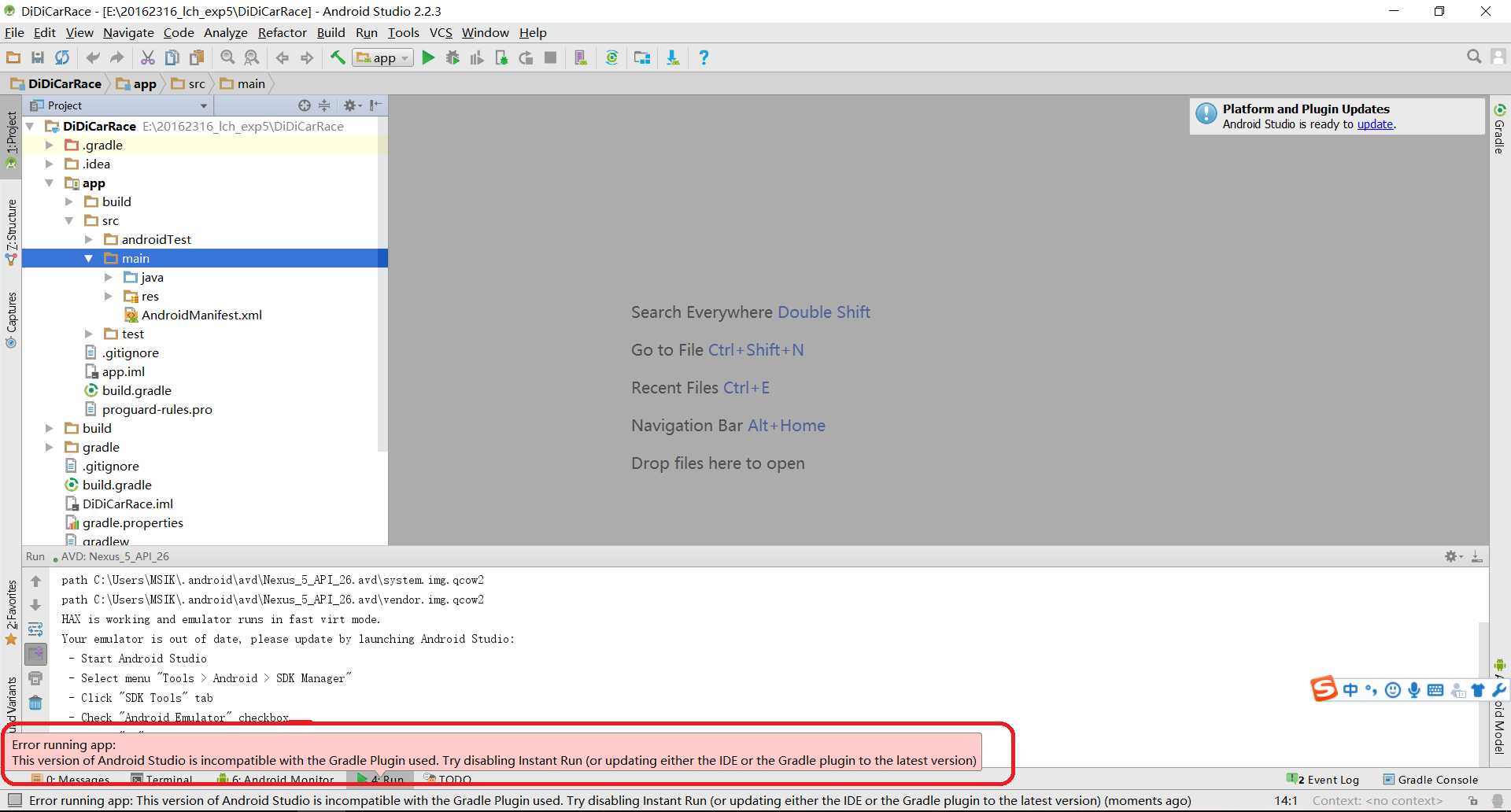1511x812 pixels.
Task: Click Search Everywhere magnifier at top right
Action: [1474, 57]
